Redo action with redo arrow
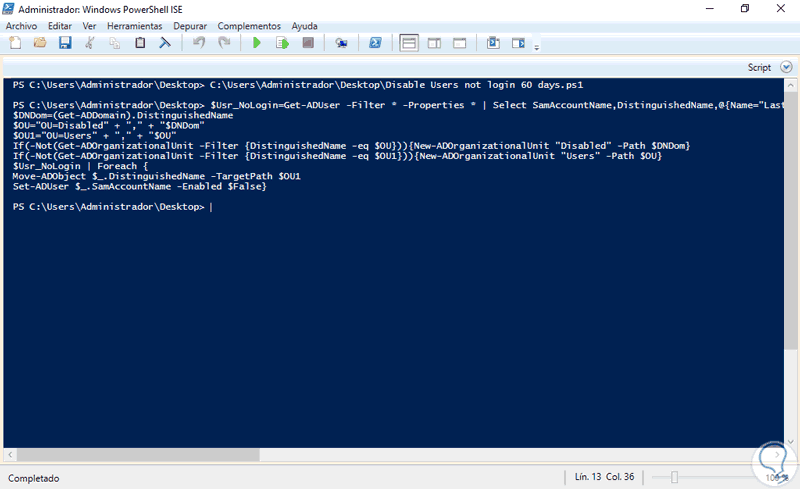 [x=224, y=43]
